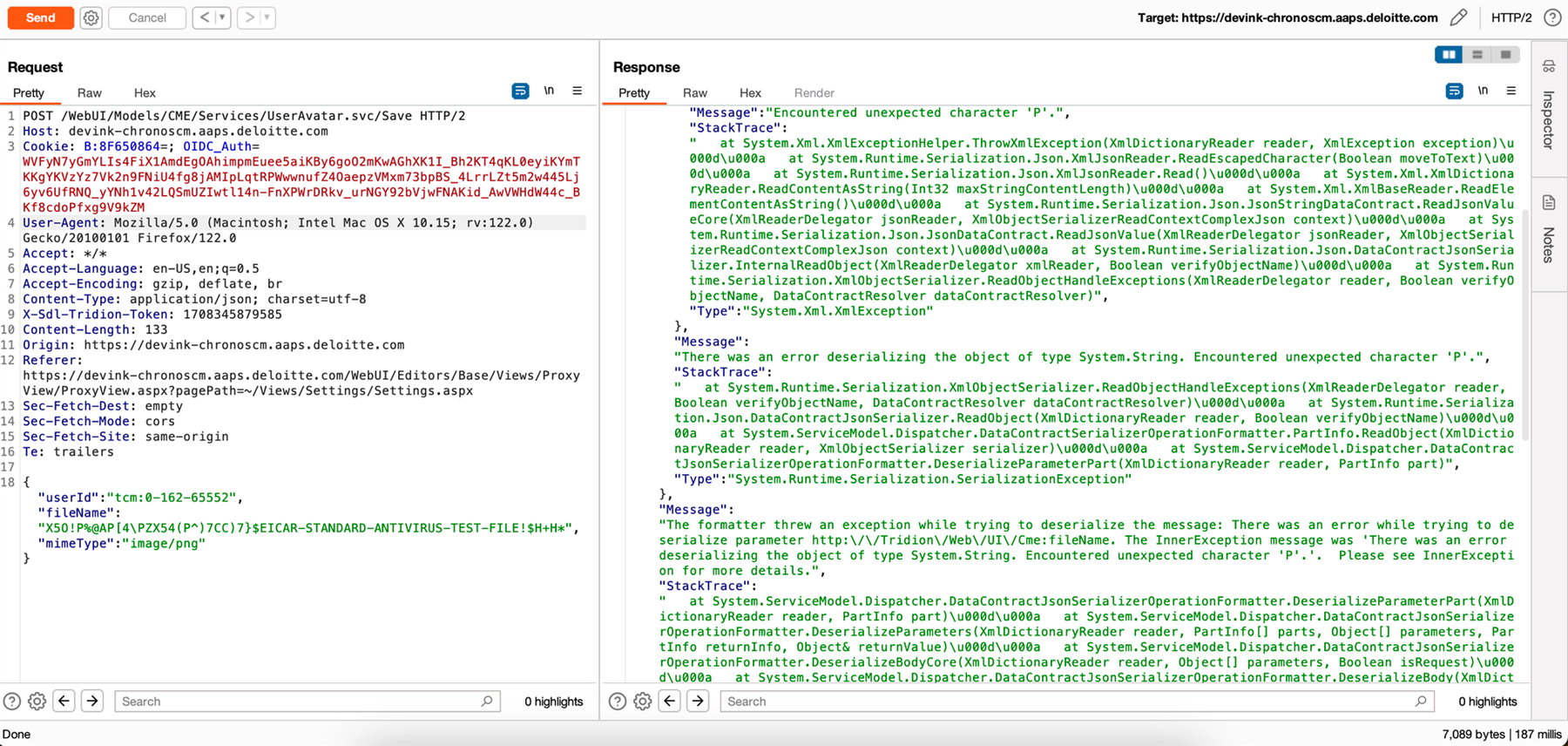This screenshot has height=746, width=1568.
Task: Open request search settings gear
Action: coord(37,701)
